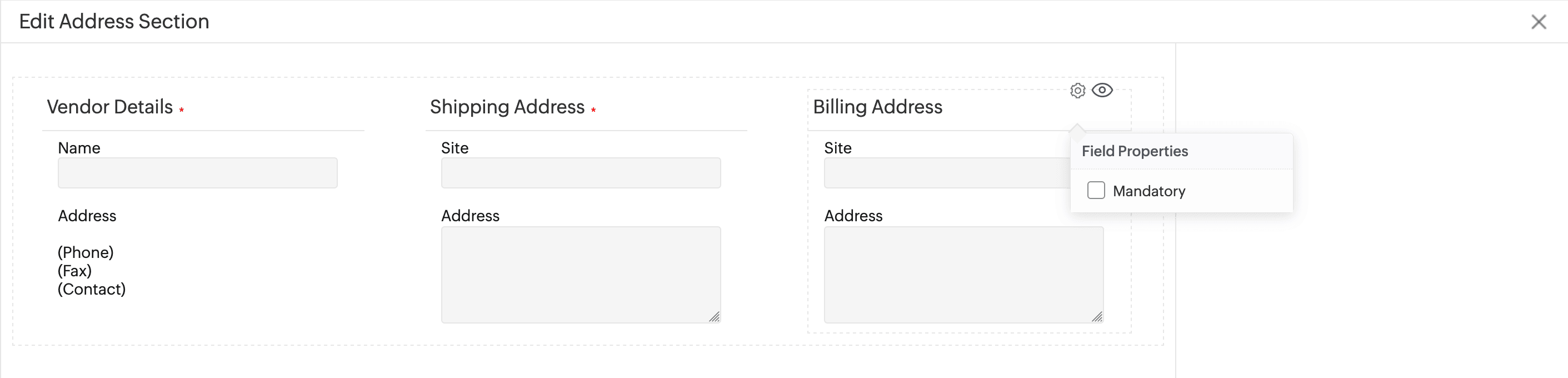The image size is (1568, 378).
Task: Click the Edit Address Section title
Action: [x=114, y=22]
